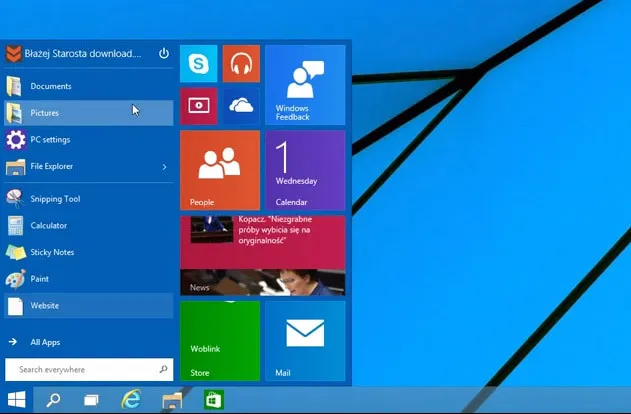Open the Power options button

point(164,53)
